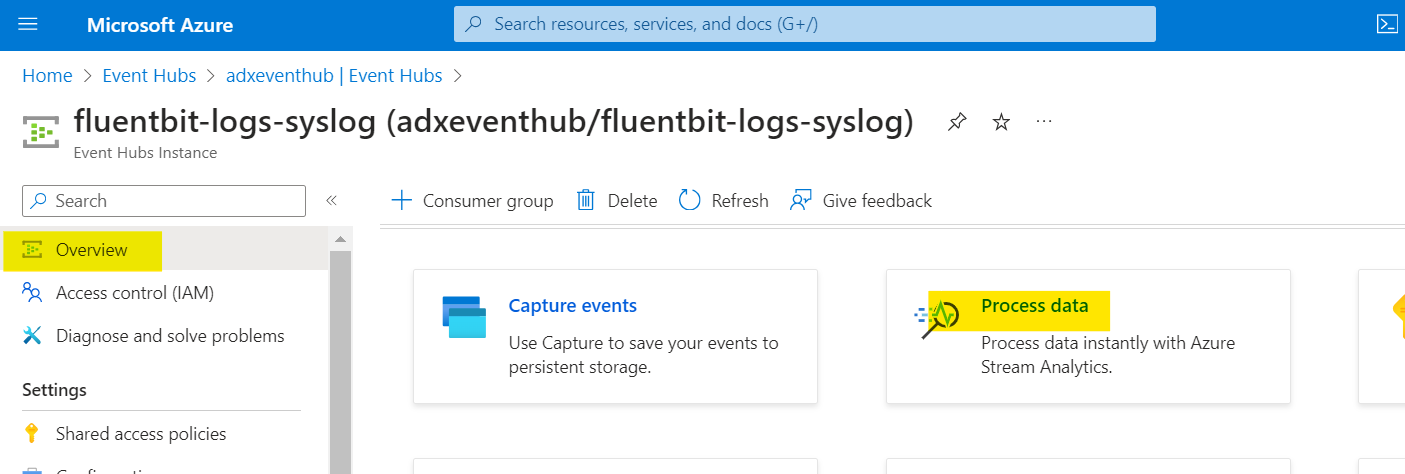Viewport: 1405px width, 474px height.
Task: Click the Refresh circular arrow icon
Action: (689, 200)
